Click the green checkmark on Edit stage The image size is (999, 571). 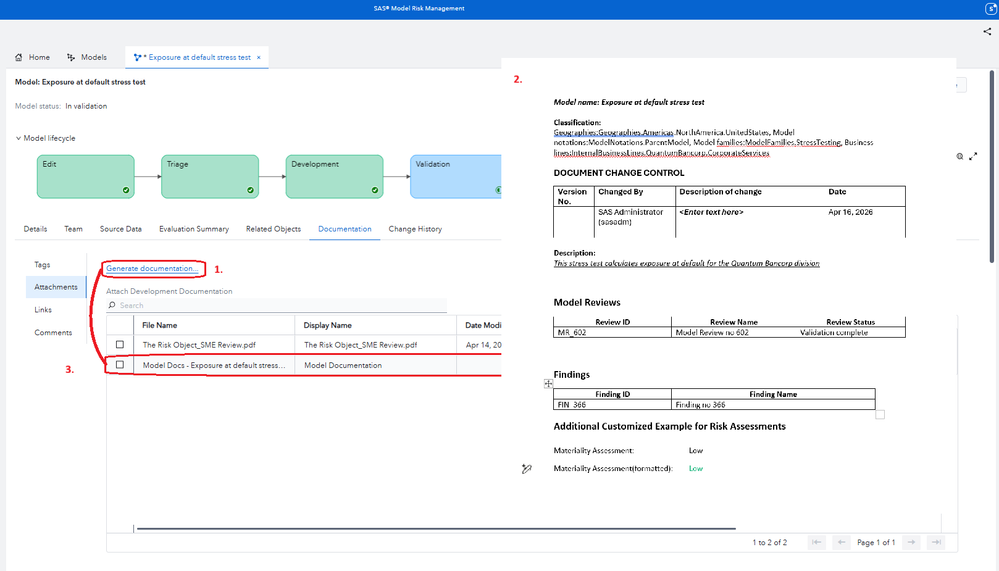[126, 190]
